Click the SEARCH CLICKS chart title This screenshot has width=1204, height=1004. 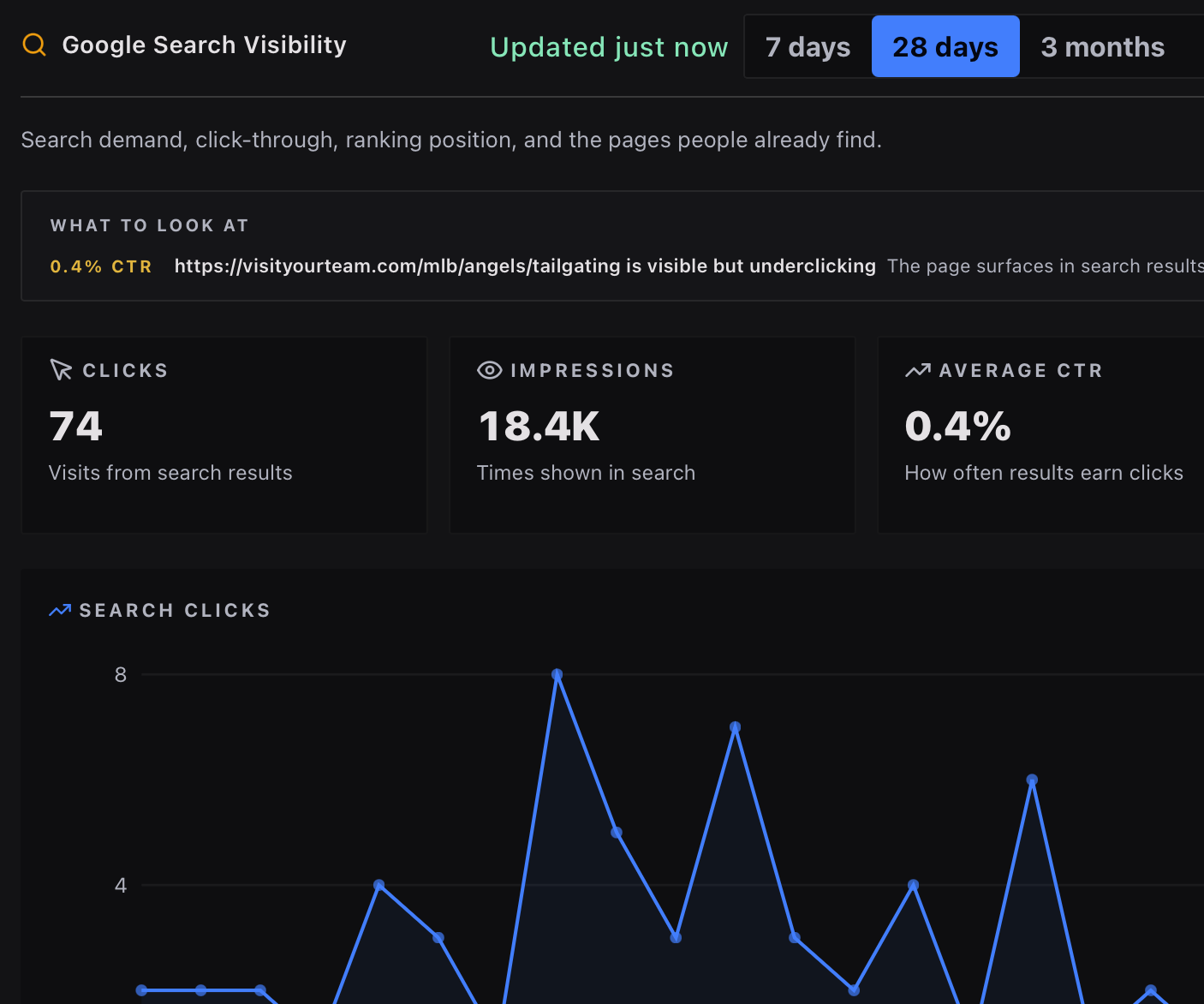click(x=175, y=610)
